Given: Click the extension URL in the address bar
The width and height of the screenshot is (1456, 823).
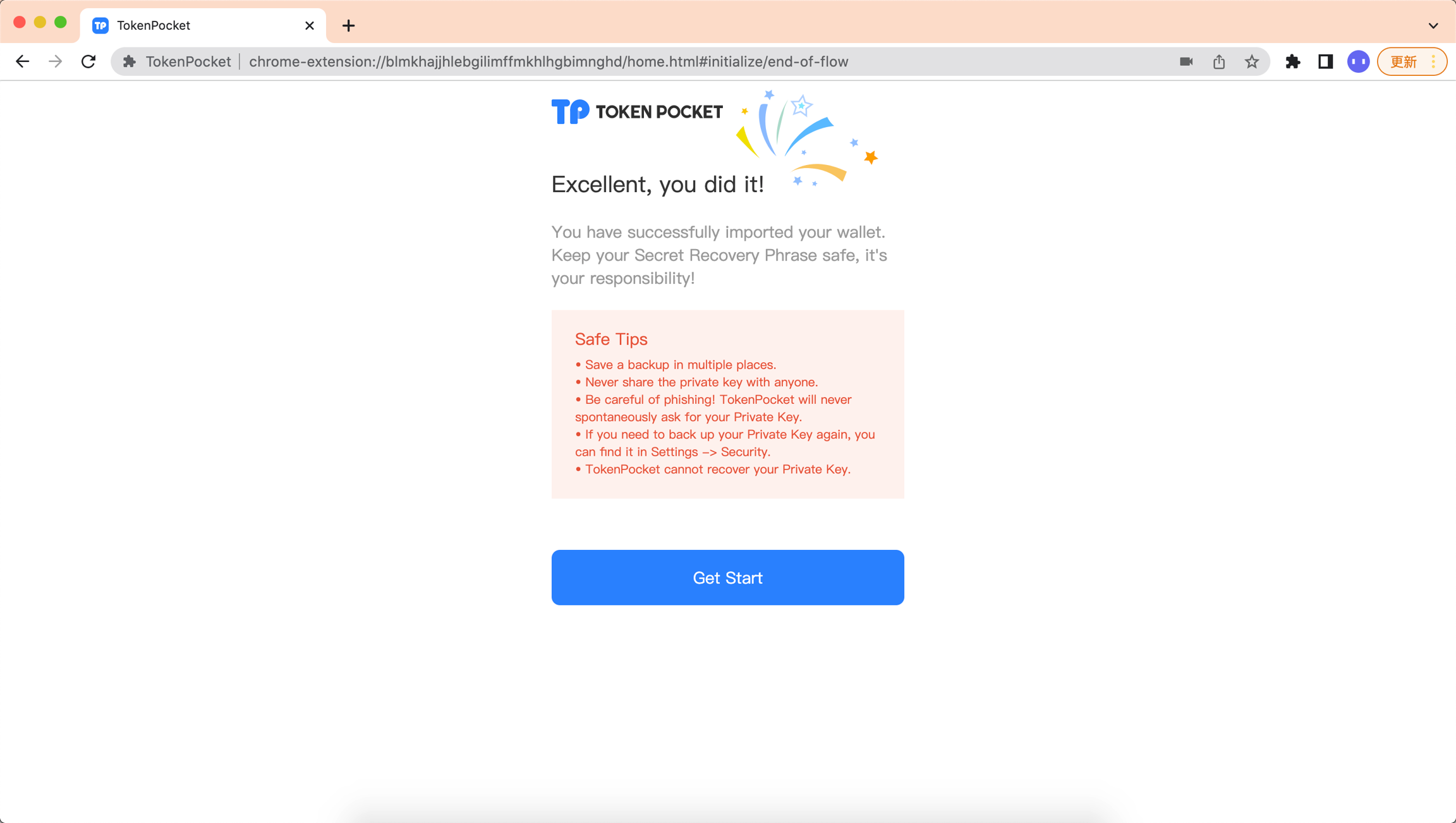Looking at the screenshot, I should pyautogui.click(x=548, y=61).
